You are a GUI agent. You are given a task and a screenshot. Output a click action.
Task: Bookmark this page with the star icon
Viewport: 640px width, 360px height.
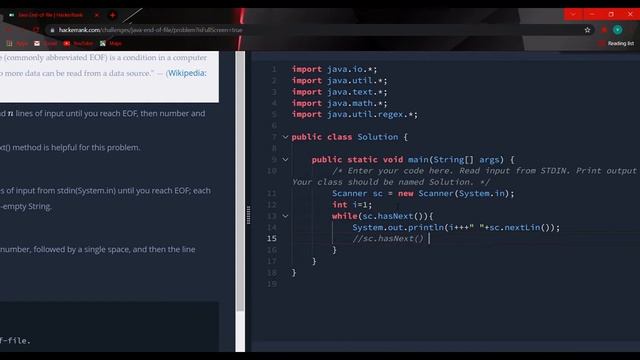[x=587, y=30]
